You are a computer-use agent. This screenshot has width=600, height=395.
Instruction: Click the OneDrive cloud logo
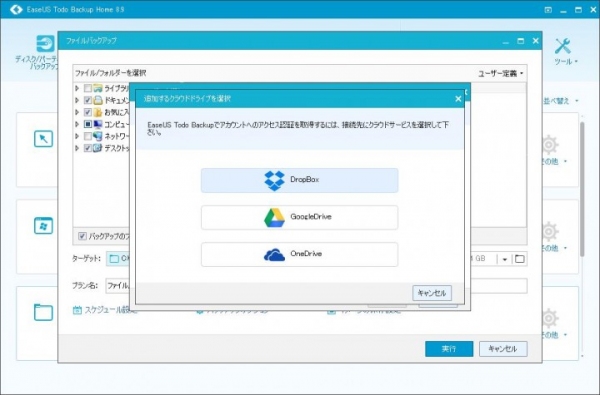click(274, 255)
